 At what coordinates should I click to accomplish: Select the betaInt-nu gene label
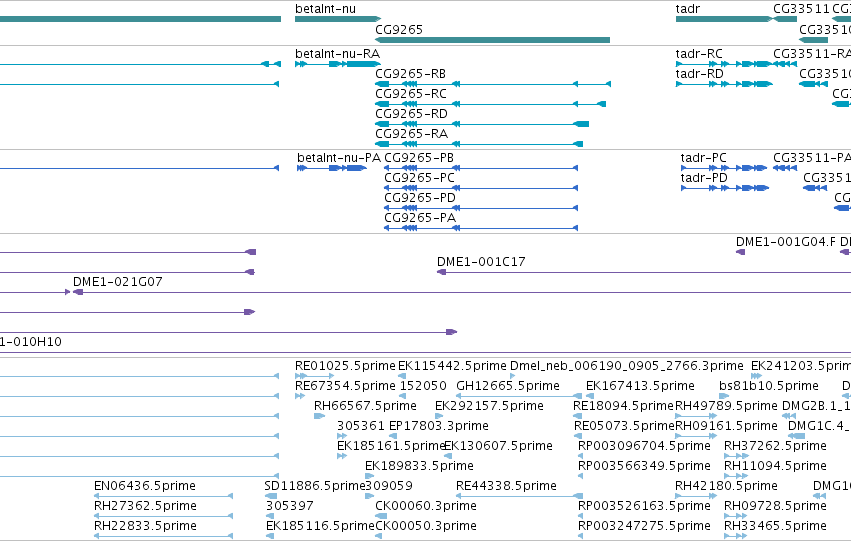(326, 9)
